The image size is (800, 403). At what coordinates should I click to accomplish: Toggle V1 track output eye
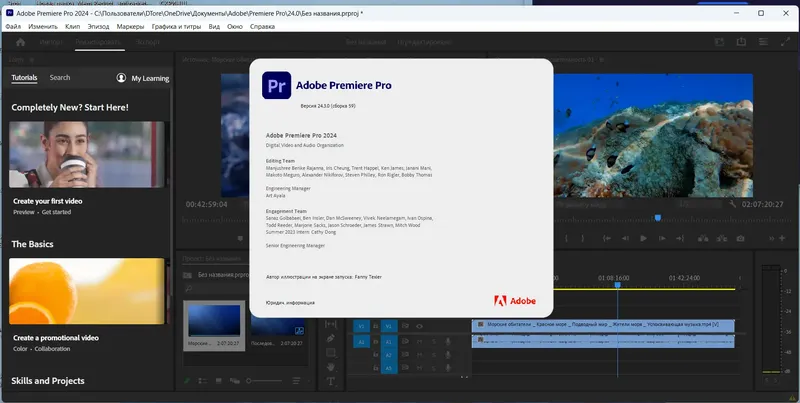tap(419, 326)
